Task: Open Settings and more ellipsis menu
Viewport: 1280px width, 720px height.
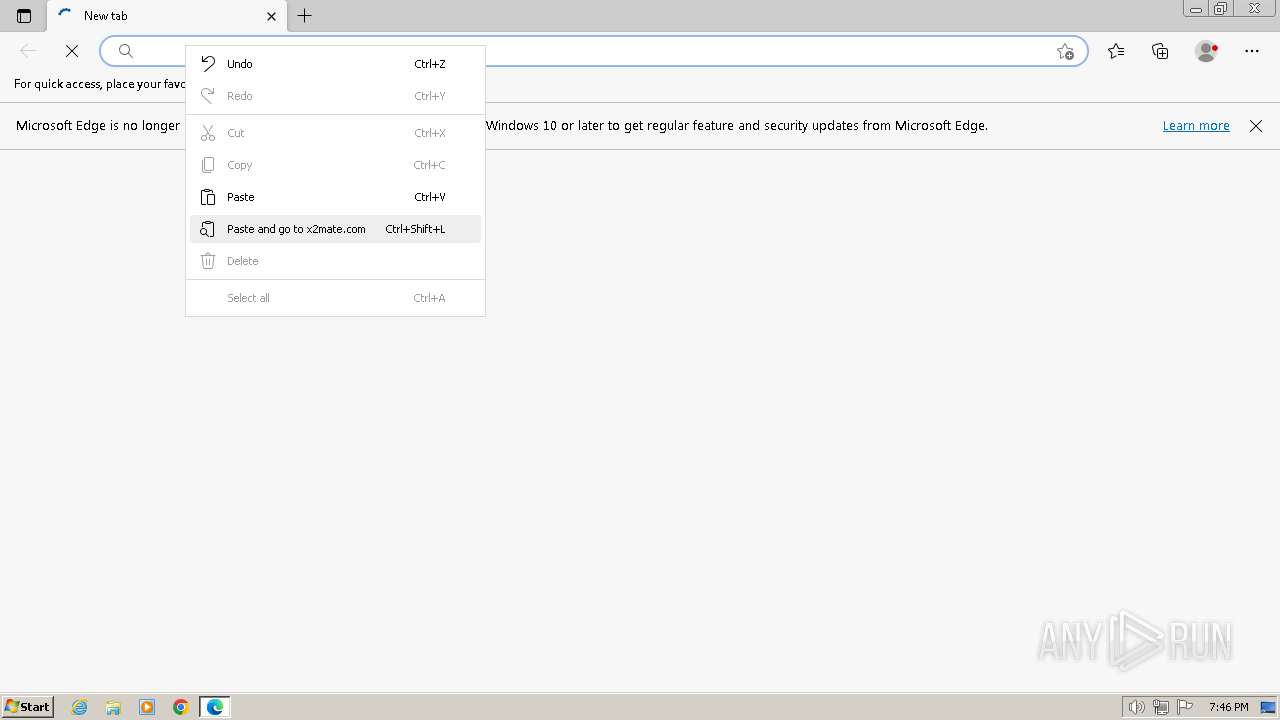Action: tap(1252, 51)
